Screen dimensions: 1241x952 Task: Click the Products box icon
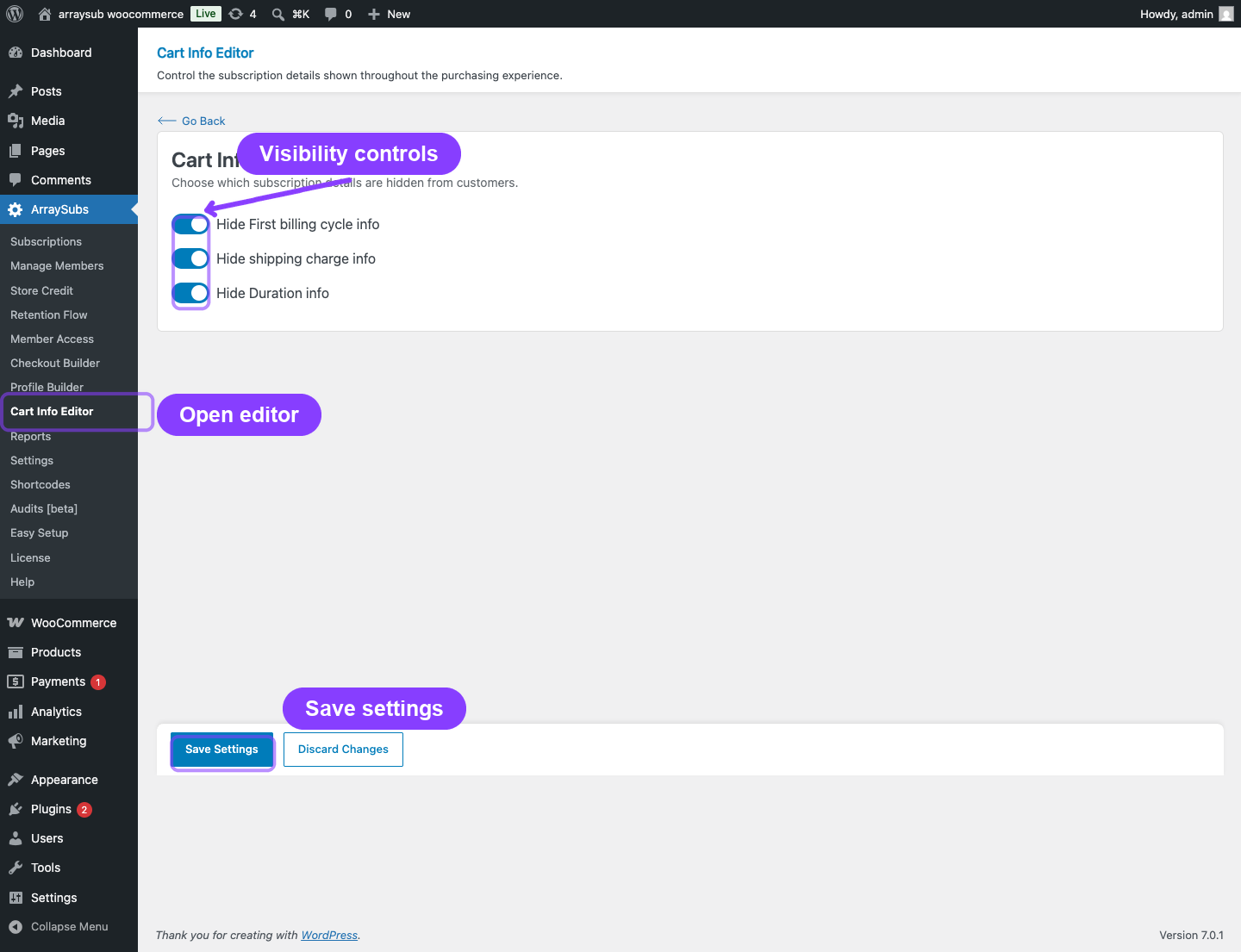point(16,652)
